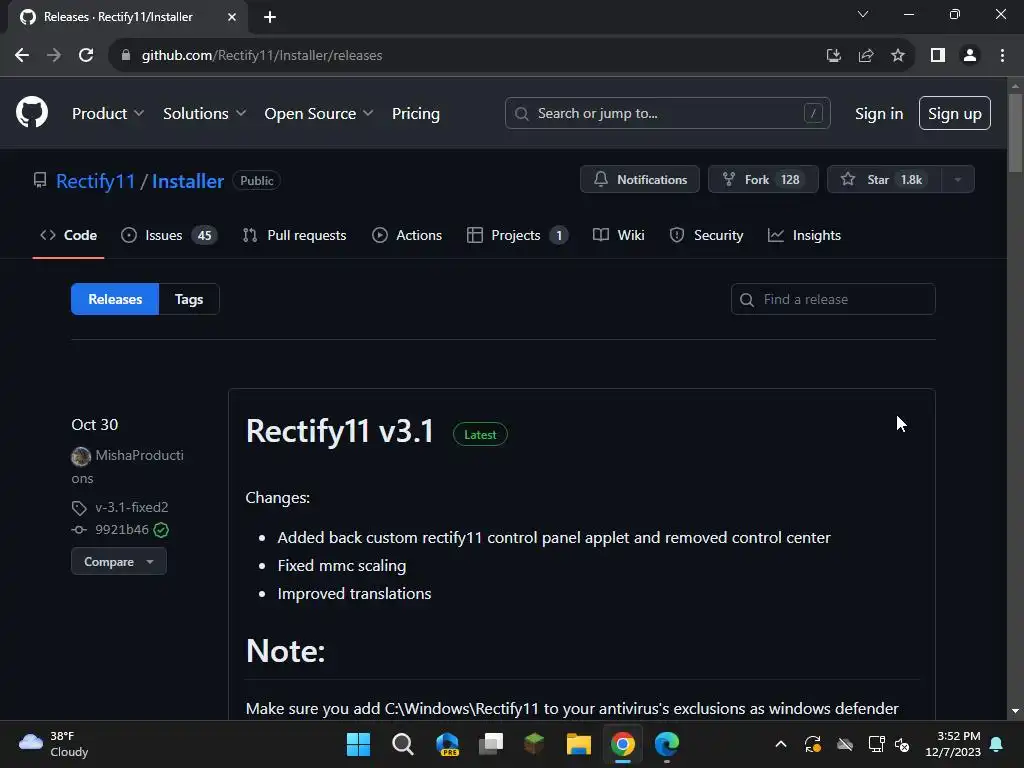Screen dimensions: 1024x768
Task: Open the Installer repository link
Action: tap(187, 181)
